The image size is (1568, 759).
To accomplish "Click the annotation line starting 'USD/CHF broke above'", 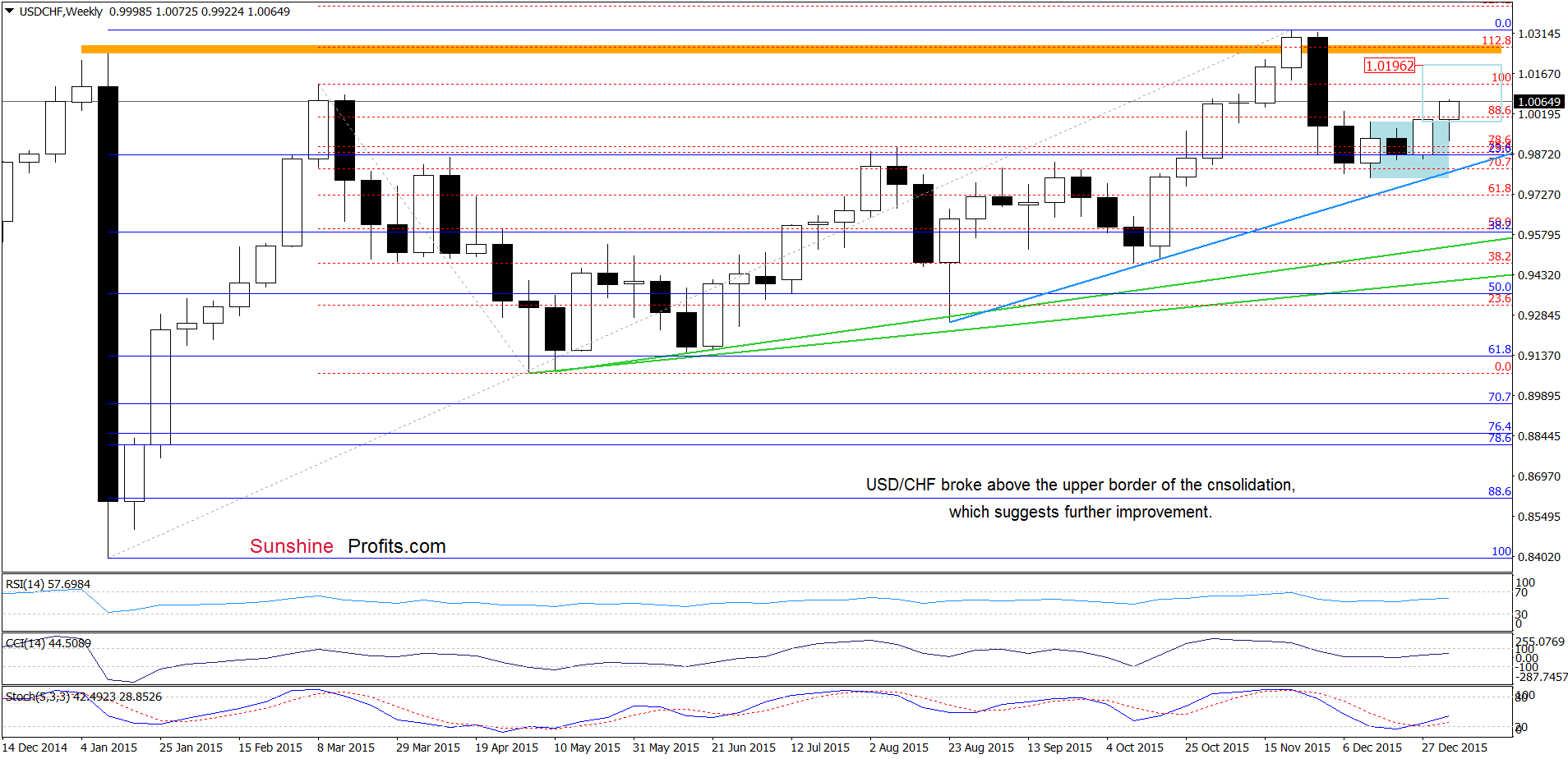I will click(x=1081, y=485).
